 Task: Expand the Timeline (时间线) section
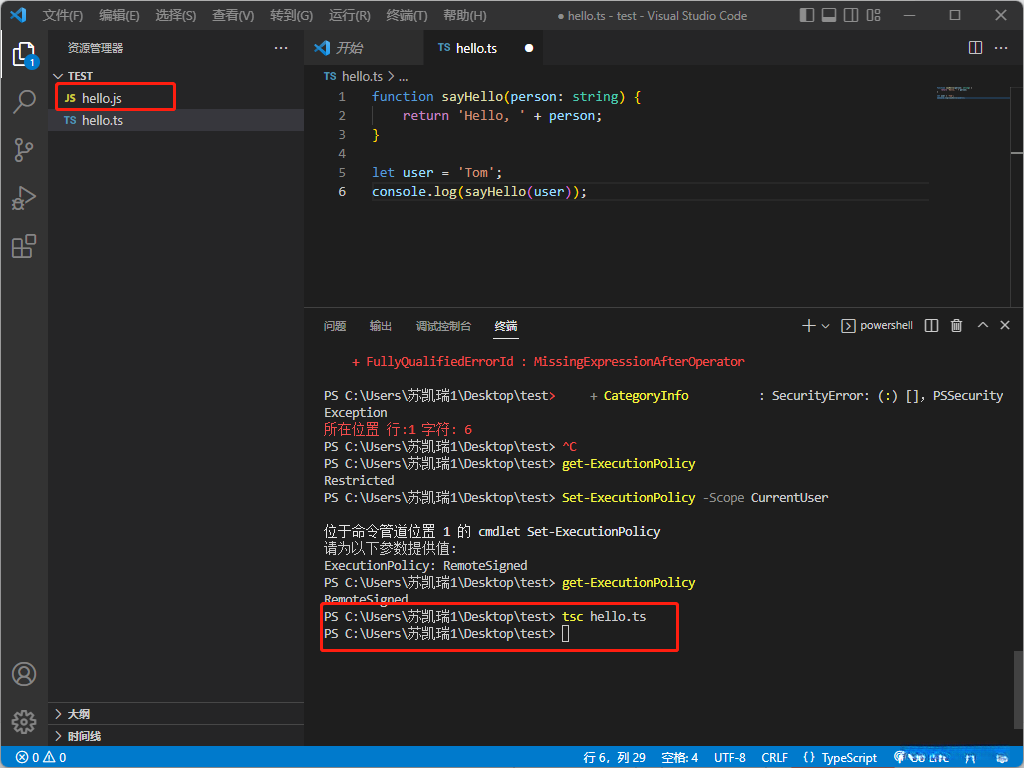point(84,736)
